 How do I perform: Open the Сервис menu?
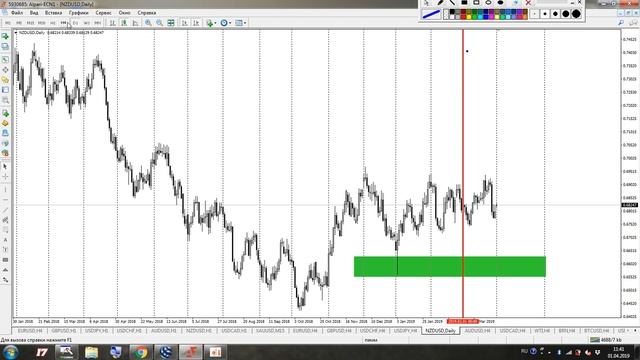tap(103, 13)
